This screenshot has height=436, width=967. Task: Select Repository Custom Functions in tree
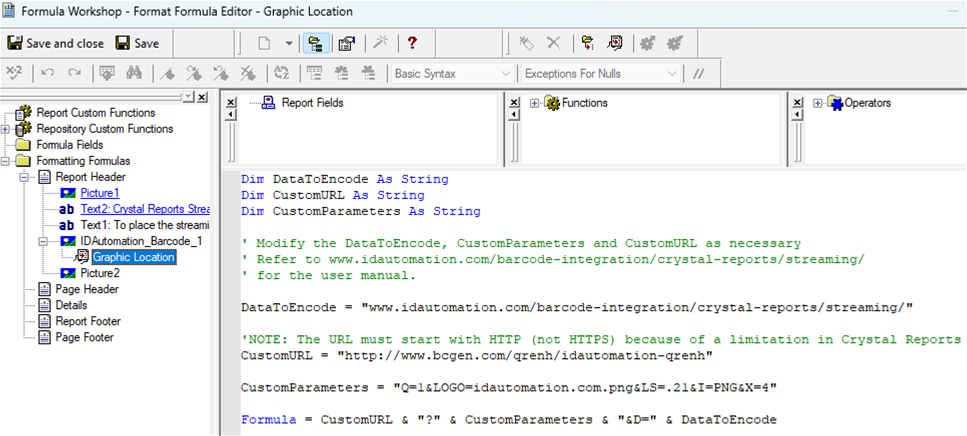(x=105, y=129)
